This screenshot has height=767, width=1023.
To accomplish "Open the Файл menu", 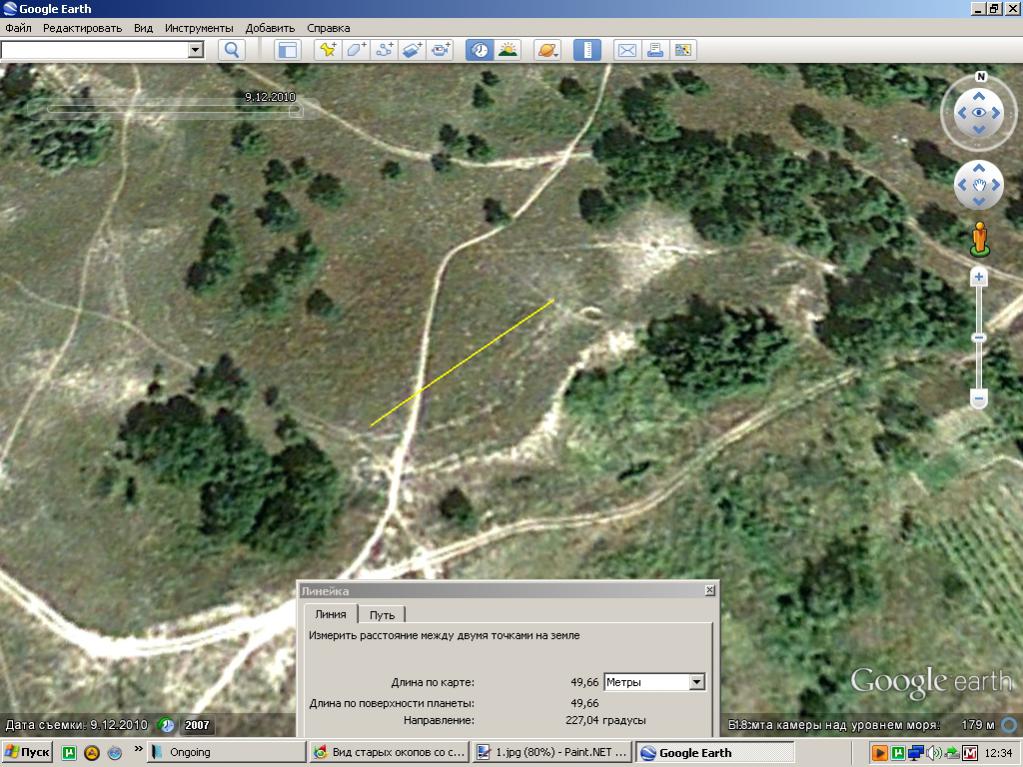I will tap(18, 28).
